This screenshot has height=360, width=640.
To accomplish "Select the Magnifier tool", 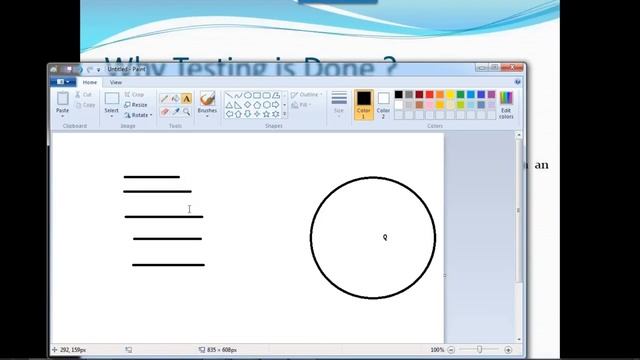I will point(187,111).
